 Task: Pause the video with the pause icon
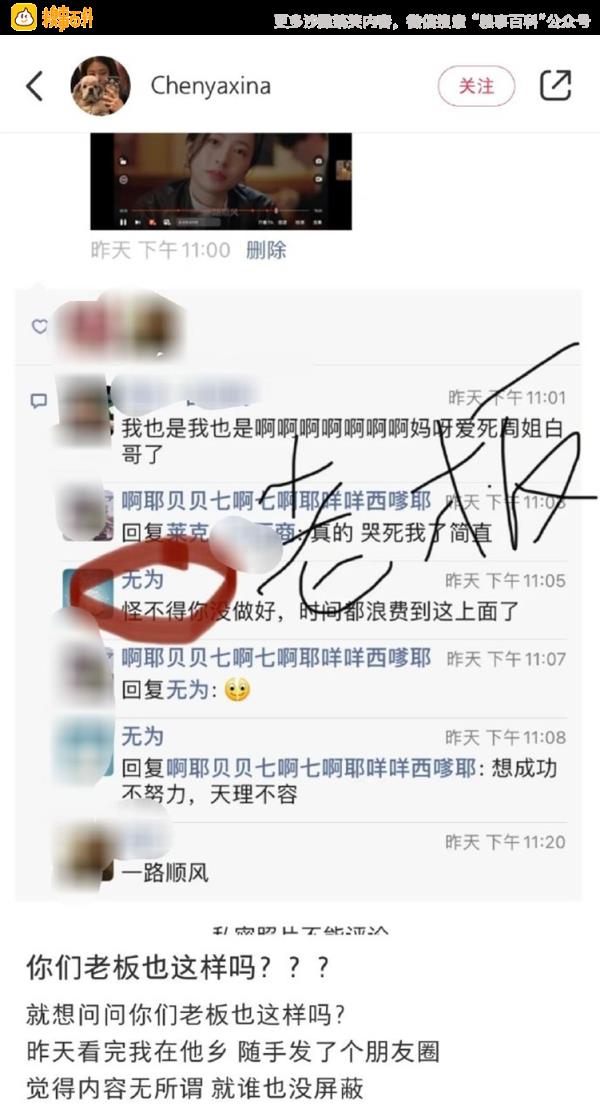[123, 222]
